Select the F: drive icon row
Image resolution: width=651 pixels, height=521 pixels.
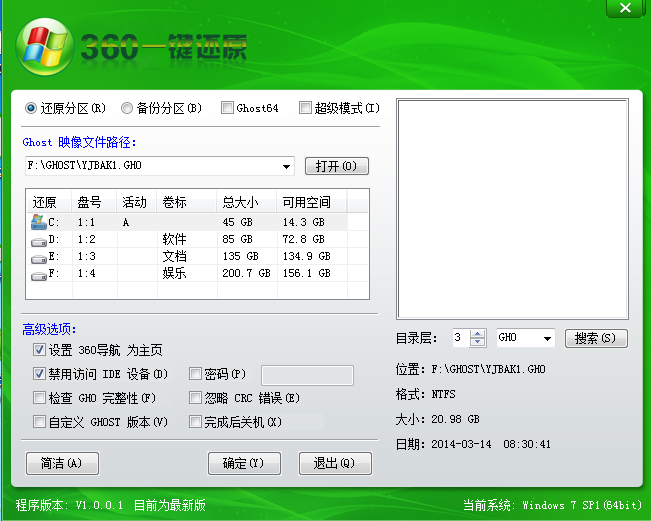[x=39, y=273]
